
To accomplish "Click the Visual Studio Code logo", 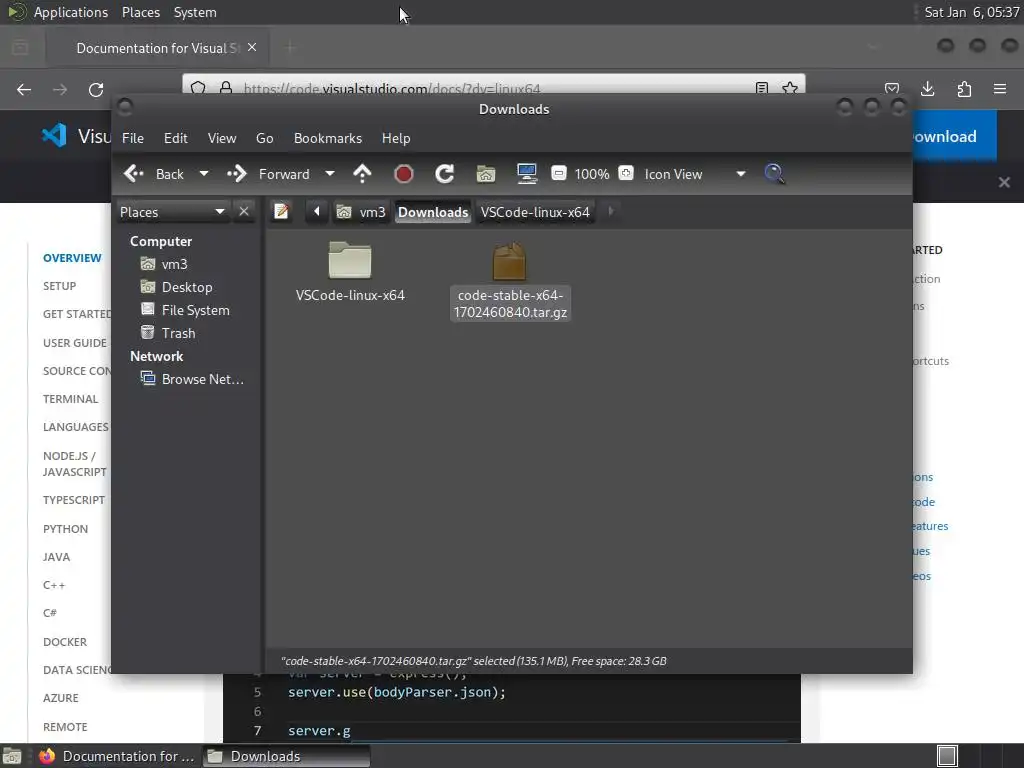I will (55, 136).
